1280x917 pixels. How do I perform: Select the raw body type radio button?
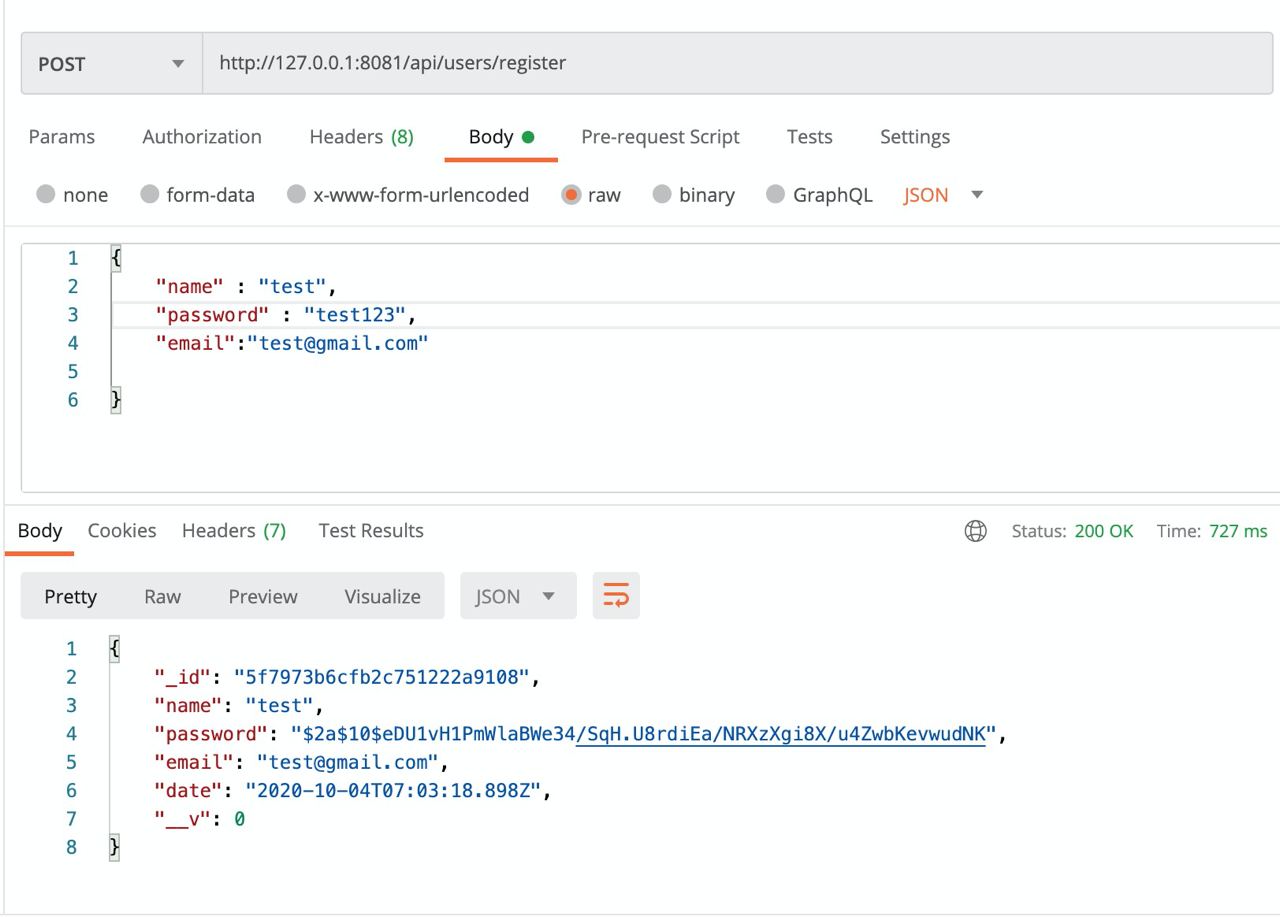[571, 195]
